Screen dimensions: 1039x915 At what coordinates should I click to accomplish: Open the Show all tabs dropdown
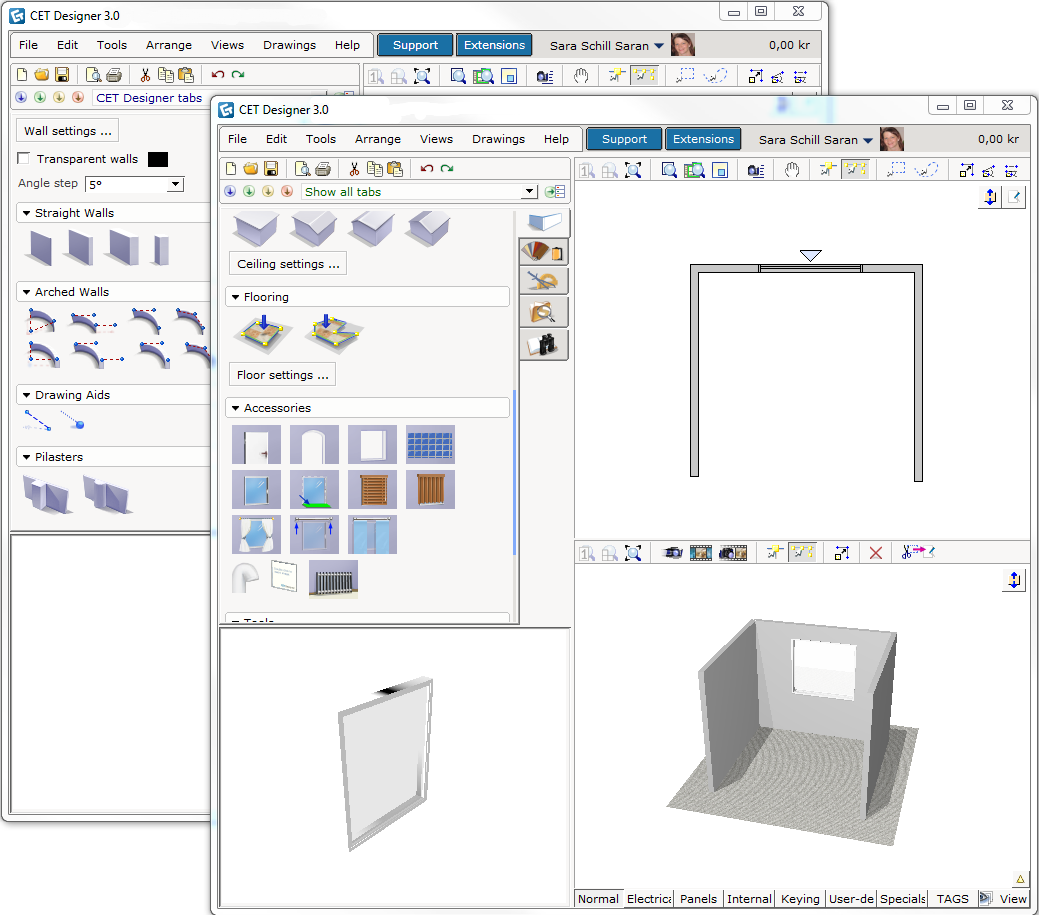pos(529,191)
